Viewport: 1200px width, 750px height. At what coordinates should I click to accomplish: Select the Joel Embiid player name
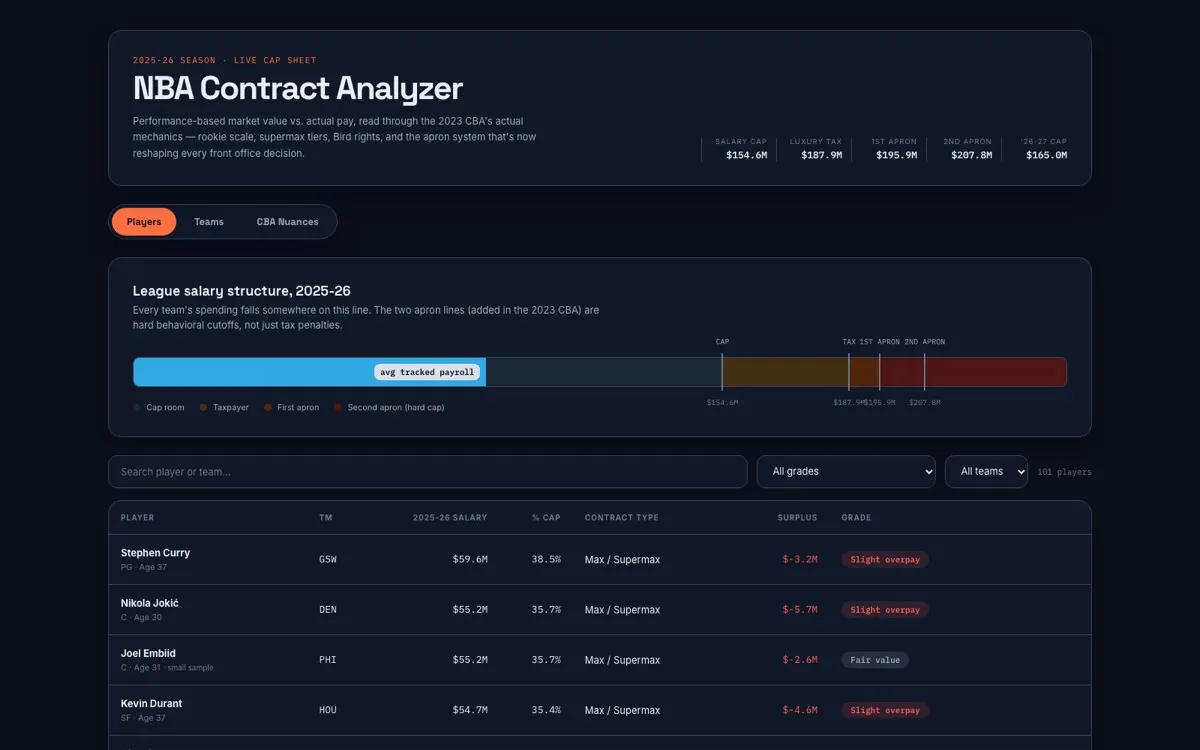pyautogui.click(x=148, y=653)
